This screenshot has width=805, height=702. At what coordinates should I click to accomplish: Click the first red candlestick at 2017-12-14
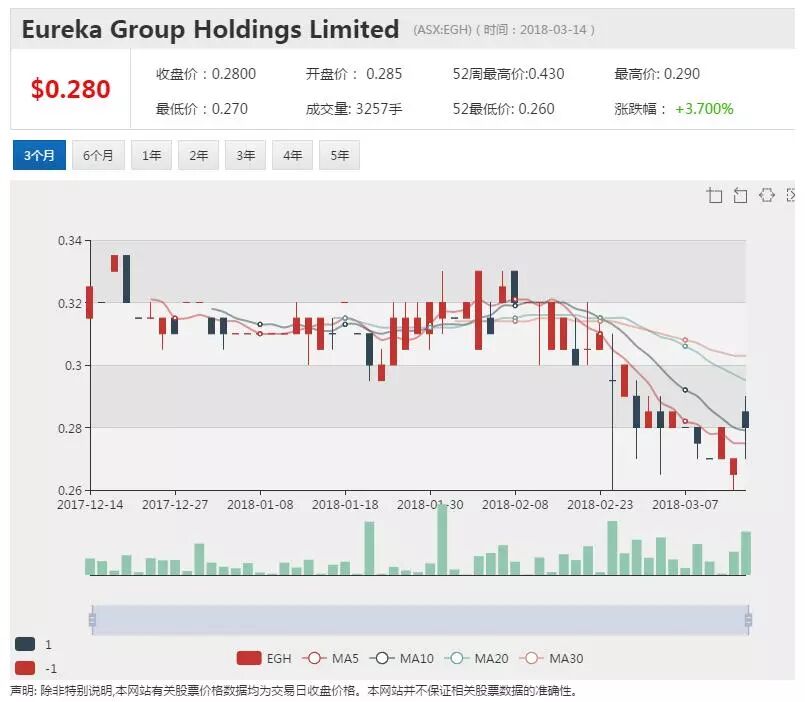pos(89,302)
